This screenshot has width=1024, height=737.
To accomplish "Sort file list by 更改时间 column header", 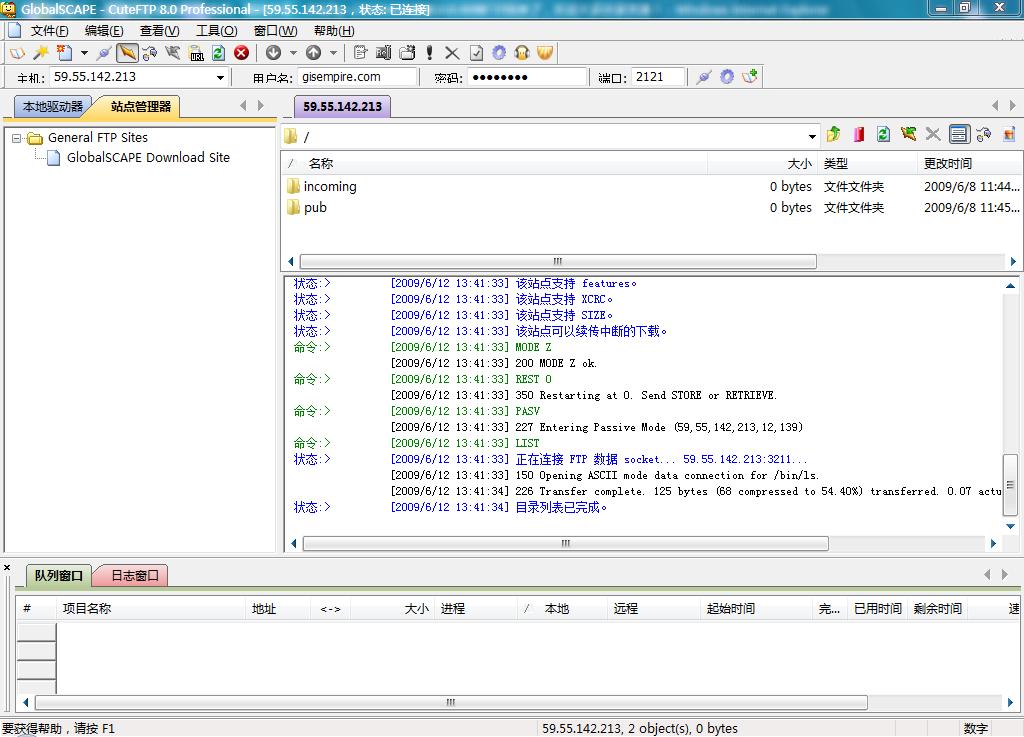I will (x=970, y=164).
